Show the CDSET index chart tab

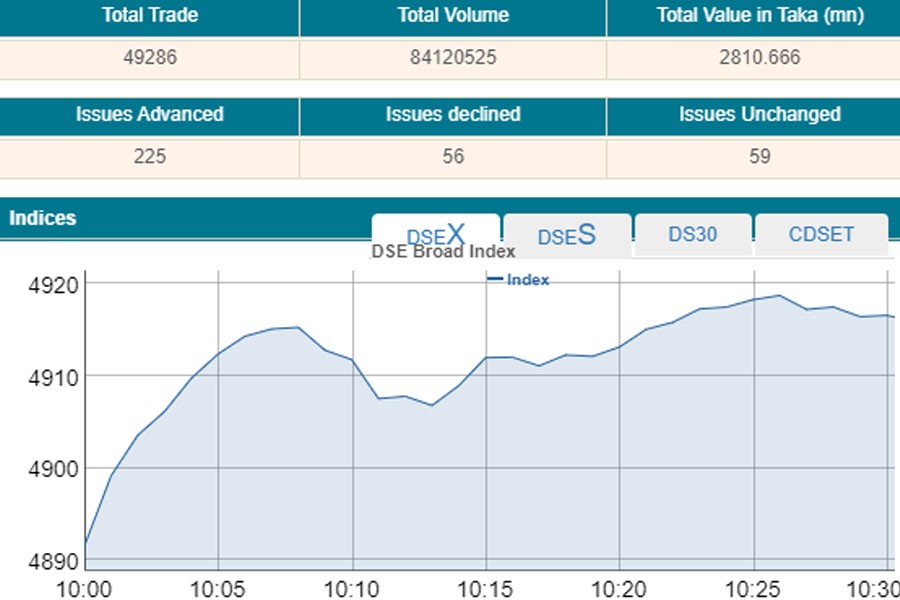click(821, 235)
